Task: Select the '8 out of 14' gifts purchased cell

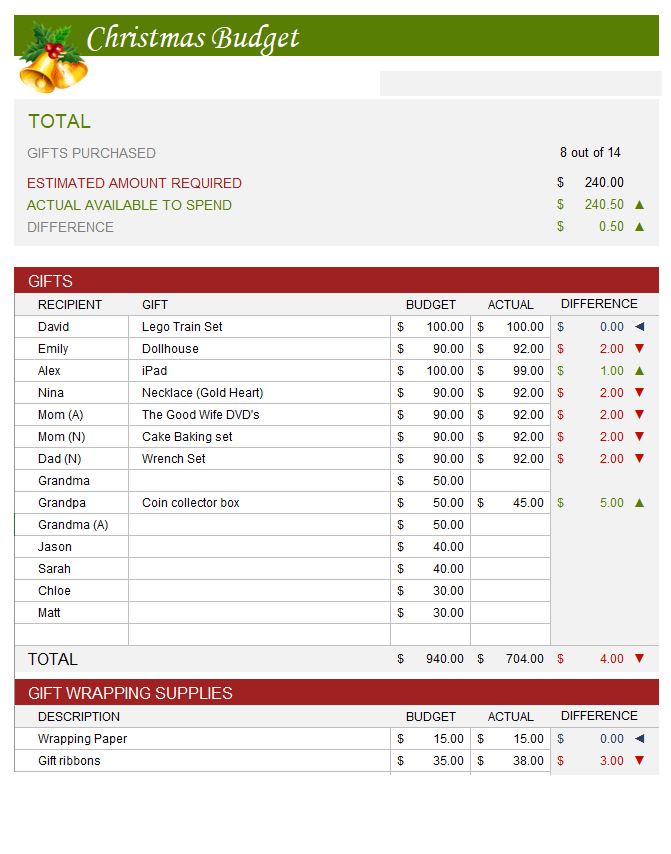Action: click(x=590, y=153)
